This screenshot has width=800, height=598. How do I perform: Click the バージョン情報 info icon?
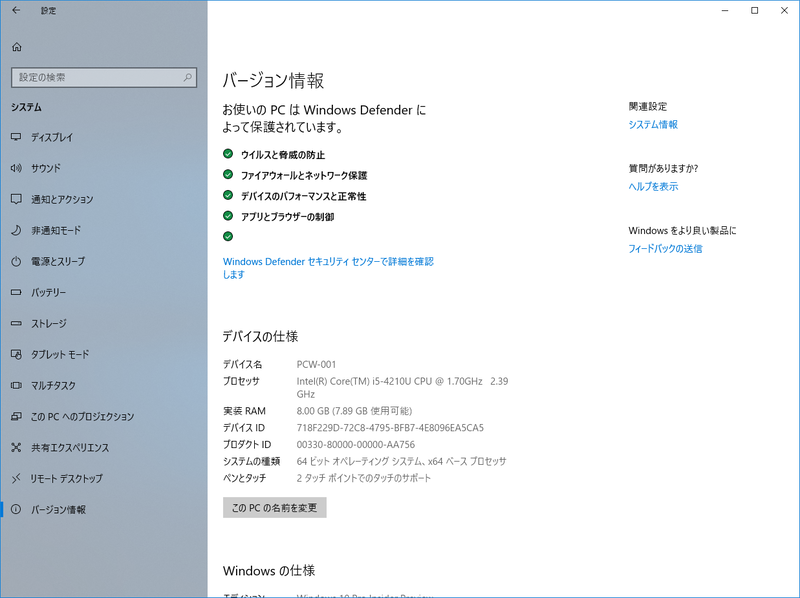click(16, 509)
